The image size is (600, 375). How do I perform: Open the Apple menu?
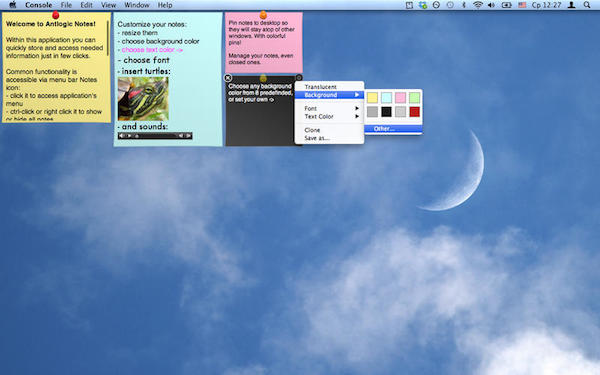12,5
